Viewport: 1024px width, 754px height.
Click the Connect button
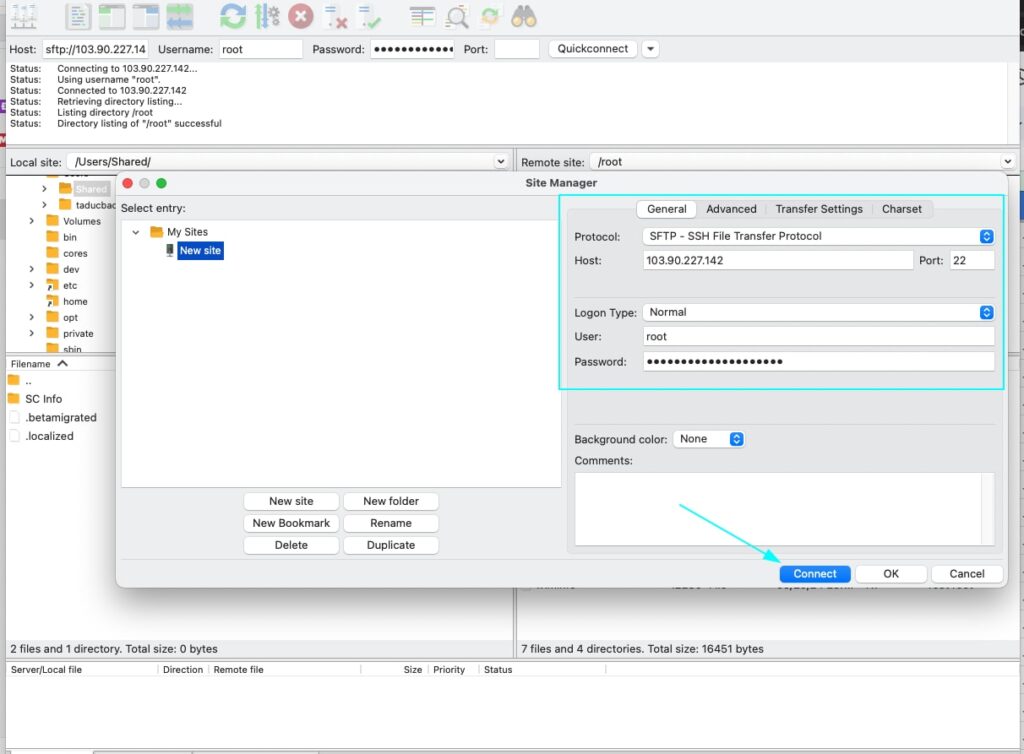pos(815,574)
